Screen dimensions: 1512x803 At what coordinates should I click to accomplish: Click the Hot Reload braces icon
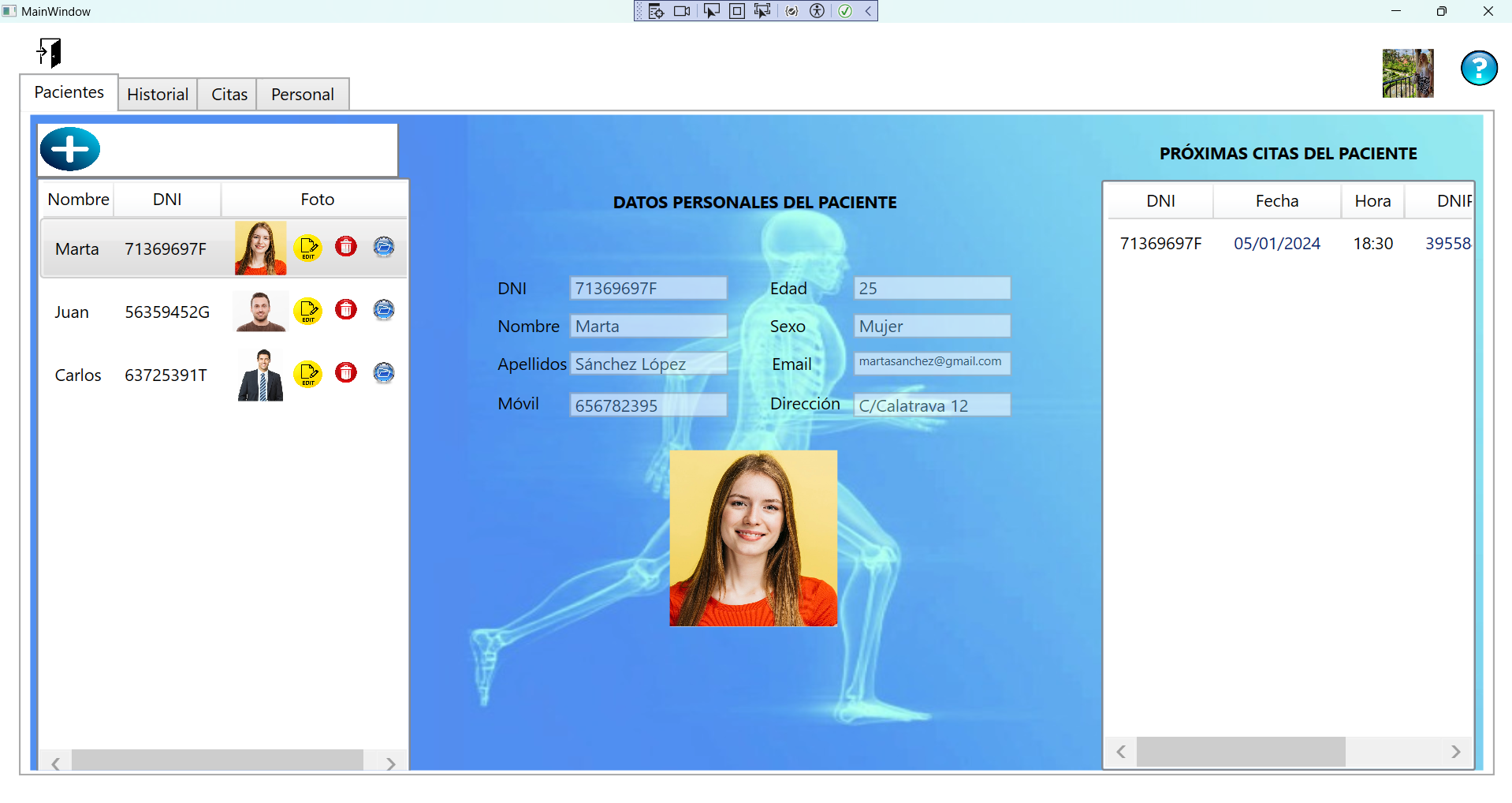[792, 11]
